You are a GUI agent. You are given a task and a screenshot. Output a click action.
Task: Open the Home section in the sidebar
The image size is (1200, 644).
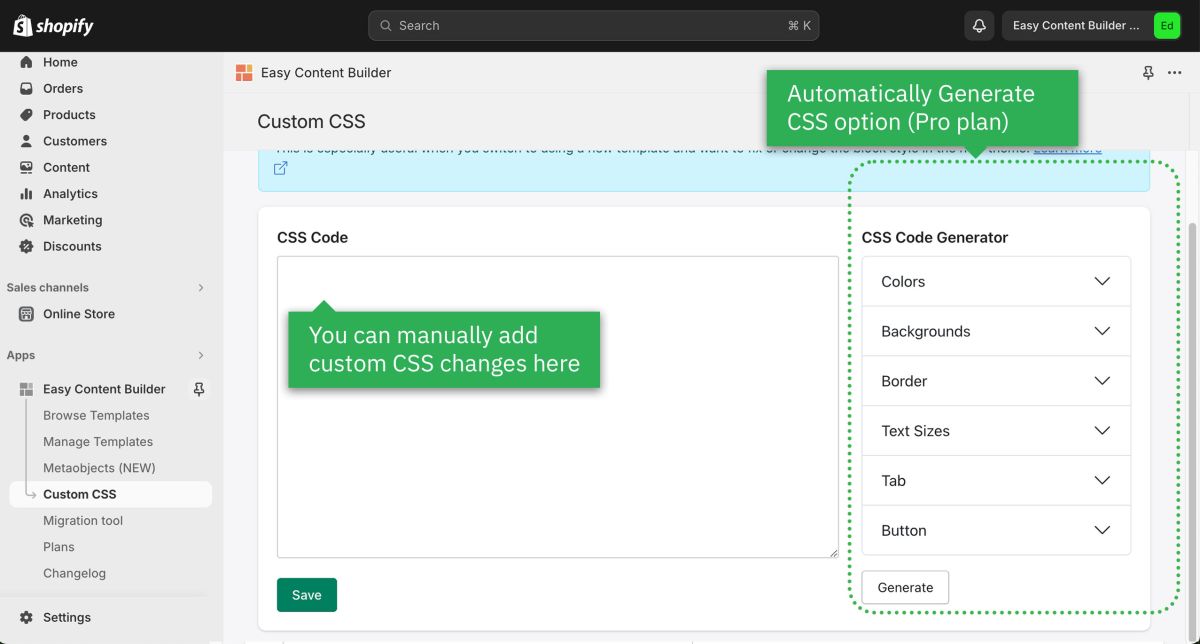coord(60,62)
